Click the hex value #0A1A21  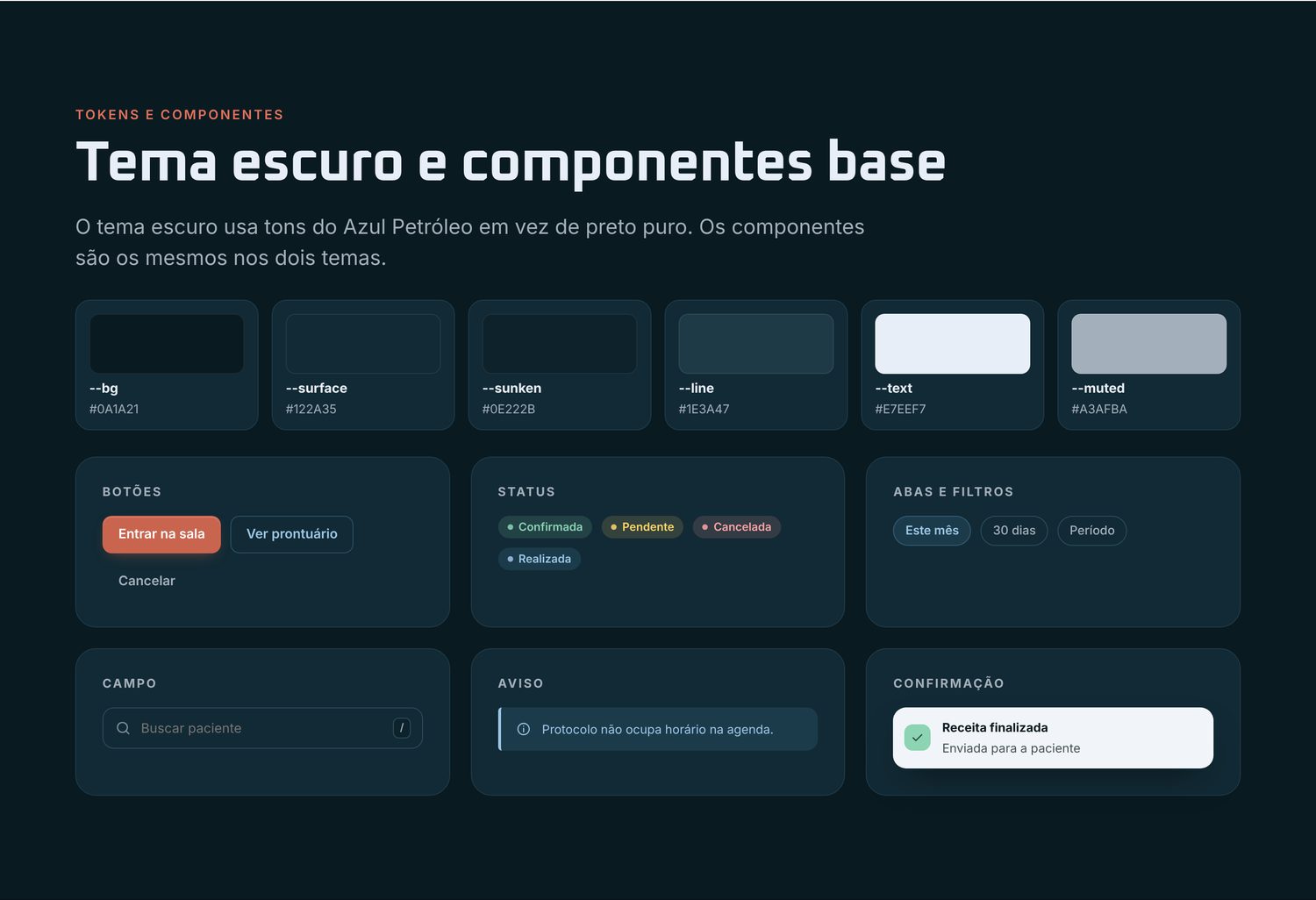114,409
